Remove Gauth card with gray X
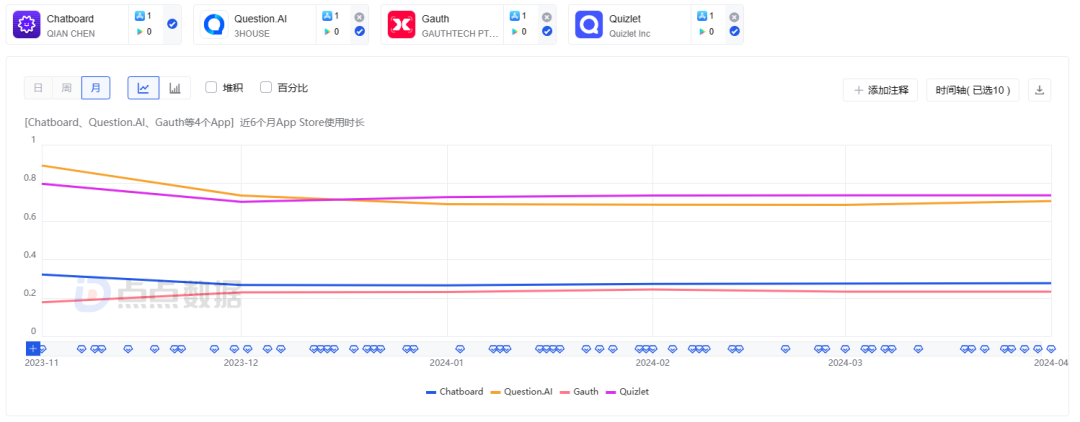This screenshot has width=1080, height=422. tap(547, 17)
